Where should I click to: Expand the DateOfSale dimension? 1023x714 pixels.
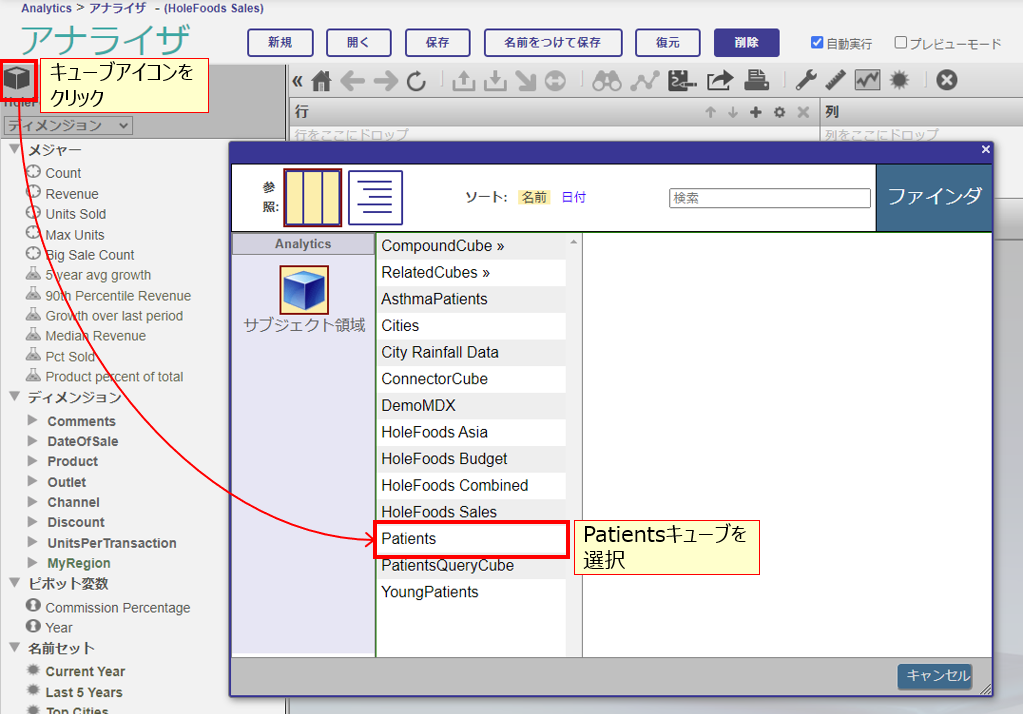point(33,441)
